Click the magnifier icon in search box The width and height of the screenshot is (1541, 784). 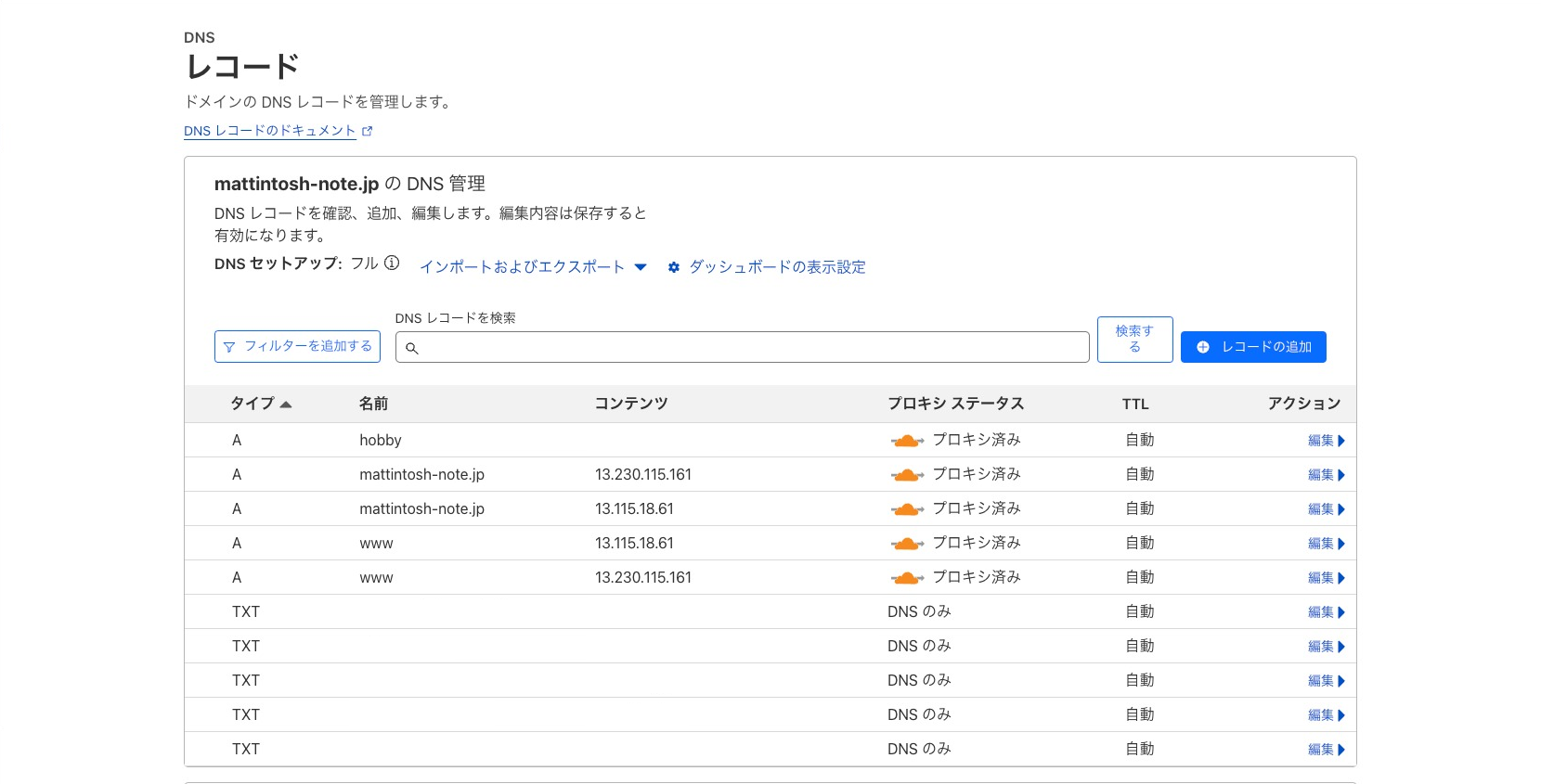412,348
